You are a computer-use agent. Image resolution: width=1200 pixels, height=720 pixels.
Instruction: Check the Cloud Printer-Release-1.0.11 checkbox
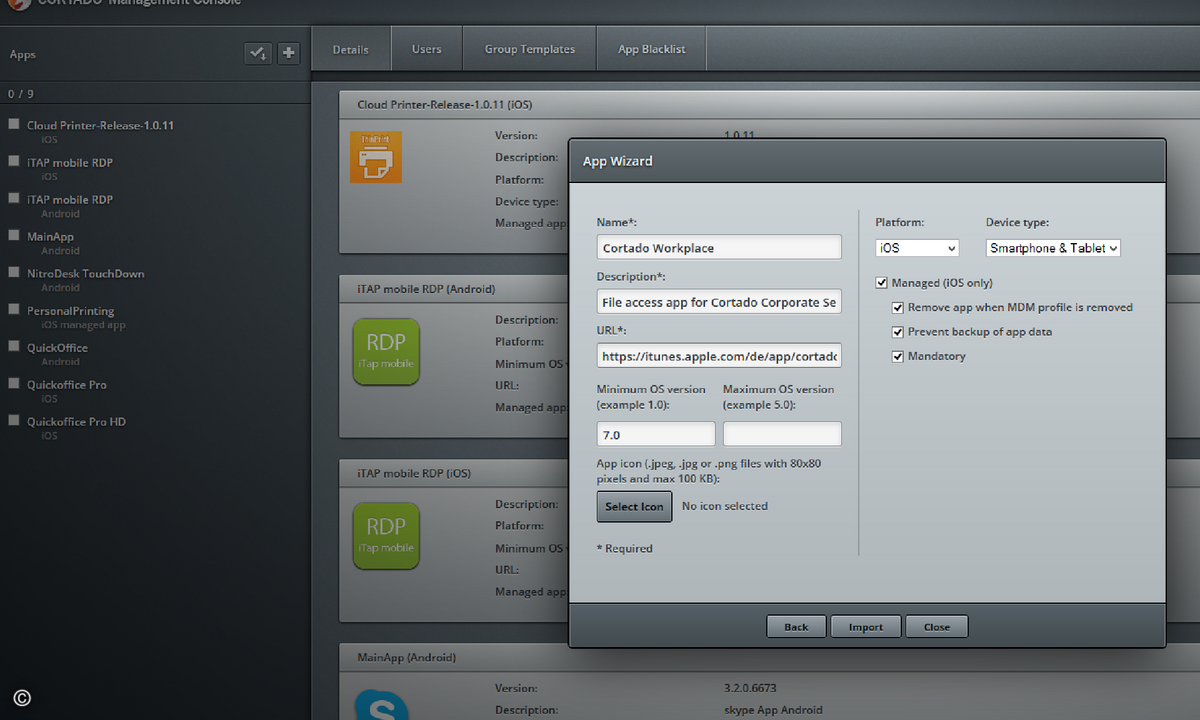14,125
